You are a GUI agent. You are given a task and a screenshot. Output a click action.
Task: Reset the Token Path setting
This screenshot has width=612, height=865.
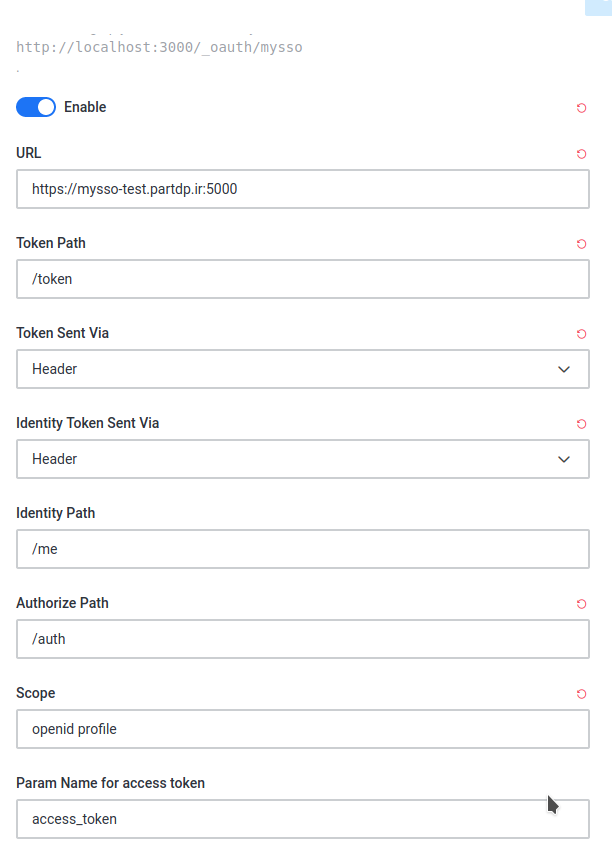(581, 244)
